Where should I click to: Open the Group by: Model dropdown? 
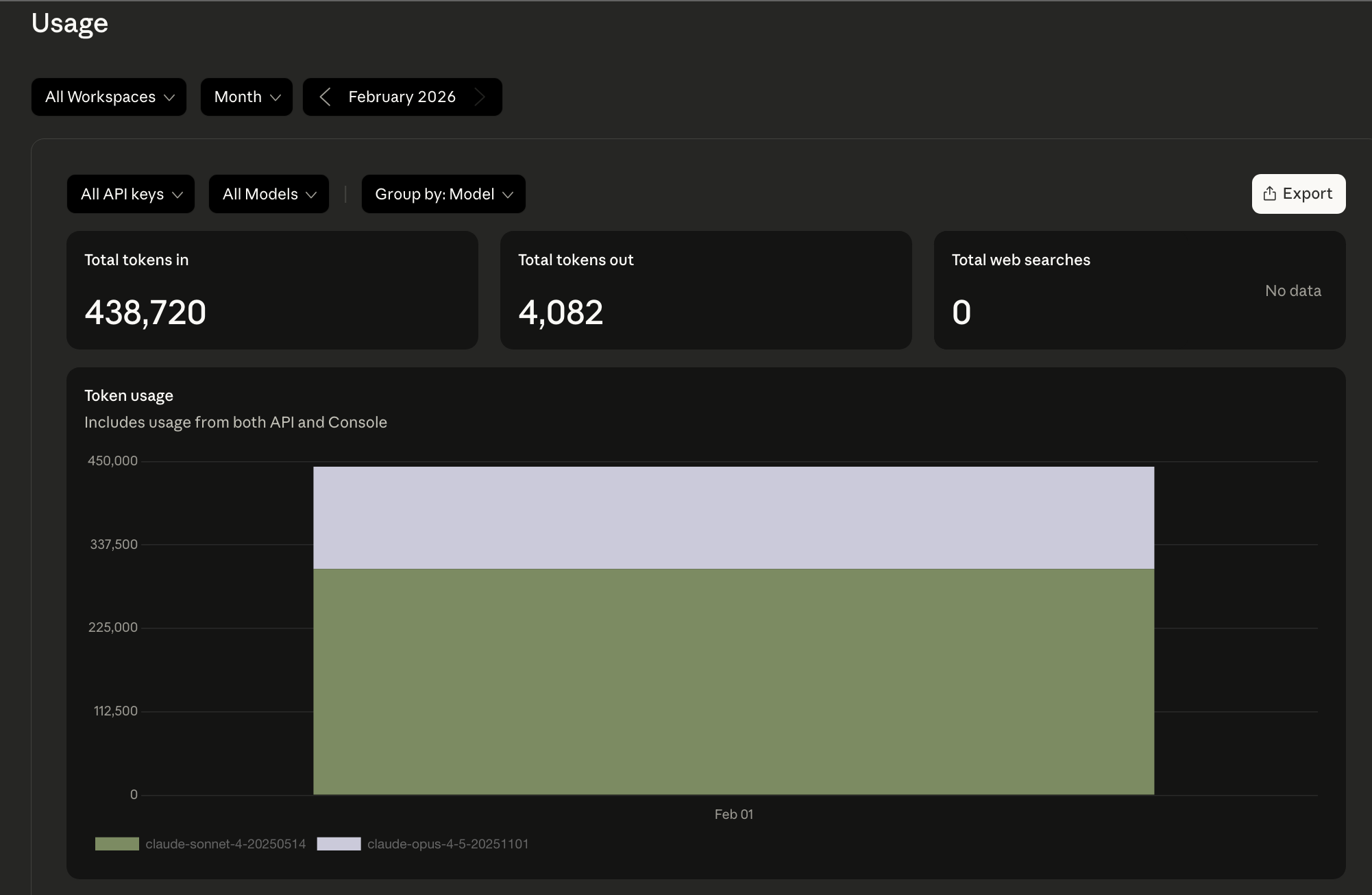pos(442,194)
